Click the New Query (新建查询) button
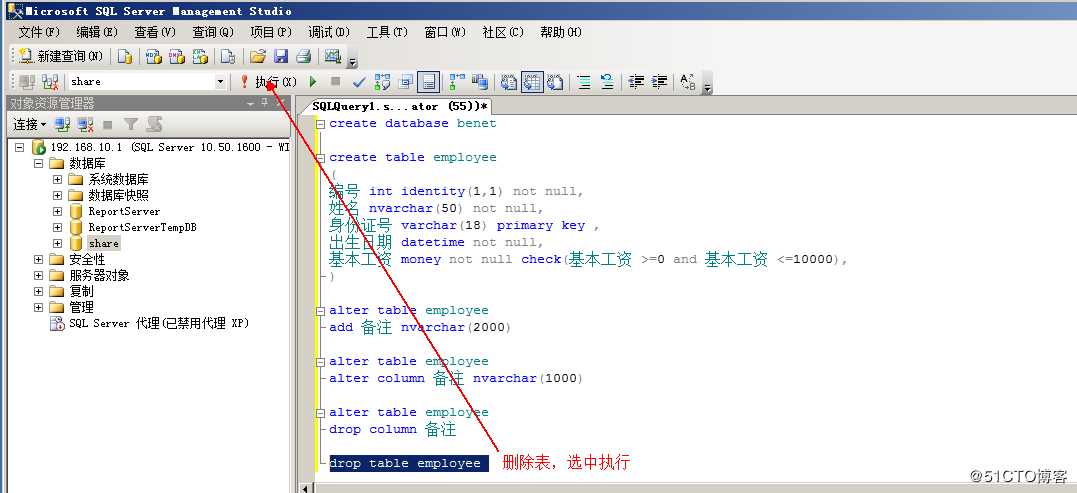Screen dimensions: 1077x493 (60, 56)
